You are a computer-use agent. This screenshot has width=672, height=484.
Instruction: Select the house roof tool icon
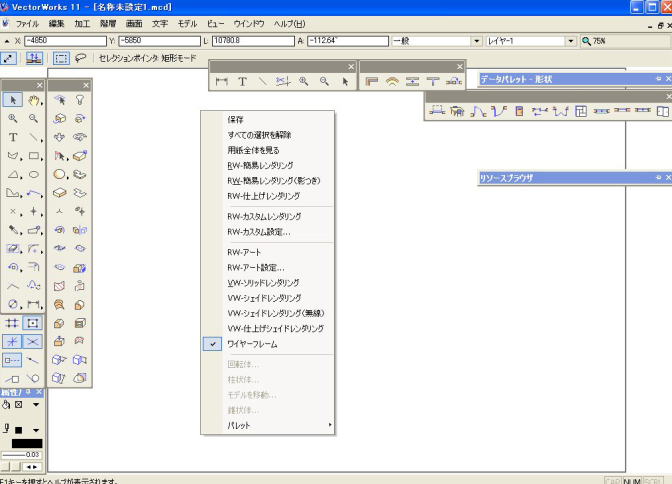(457, 111)
